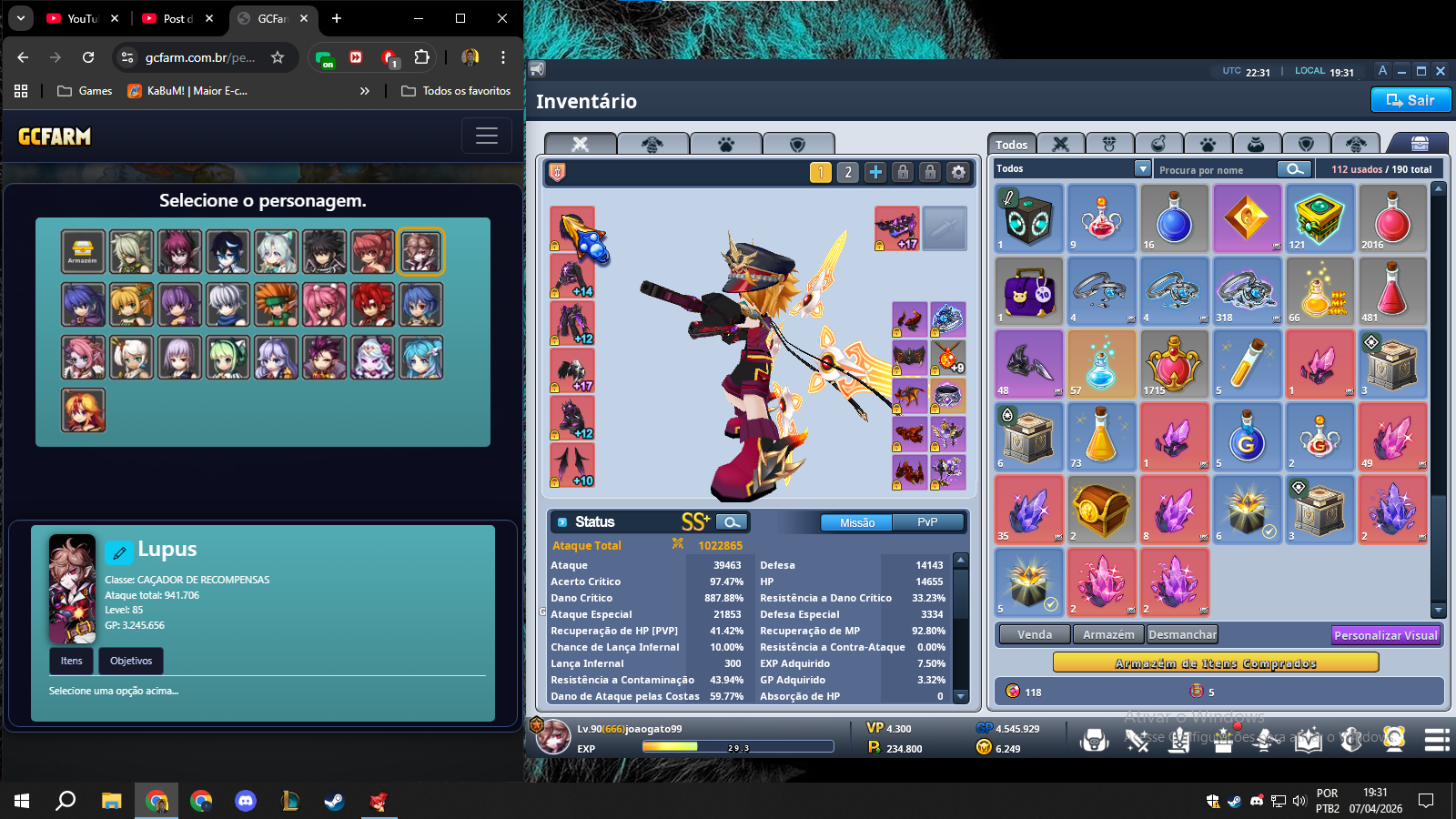Select the golden treasure chest item
Image resolution: width=1456 pixels, height=819 pixels.
coord(1101,510)
